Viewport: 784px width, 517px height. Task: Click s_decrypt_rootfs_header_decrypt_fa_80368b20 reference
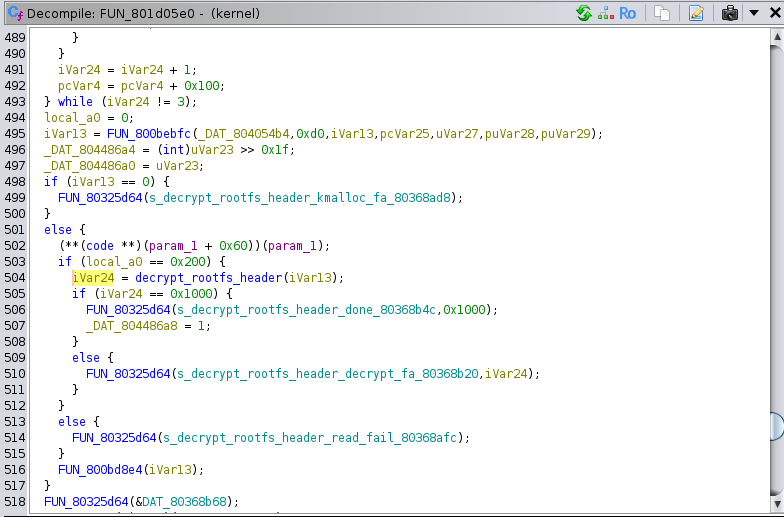[328, 374]
